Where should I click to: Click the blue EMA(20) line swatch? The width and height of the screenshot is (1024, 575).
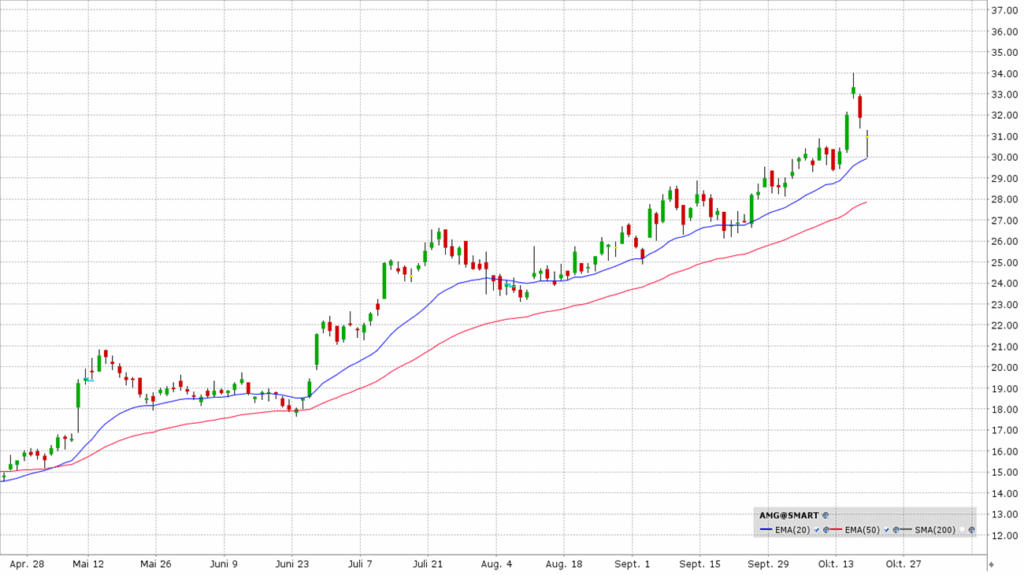click(x=766, y=528)
